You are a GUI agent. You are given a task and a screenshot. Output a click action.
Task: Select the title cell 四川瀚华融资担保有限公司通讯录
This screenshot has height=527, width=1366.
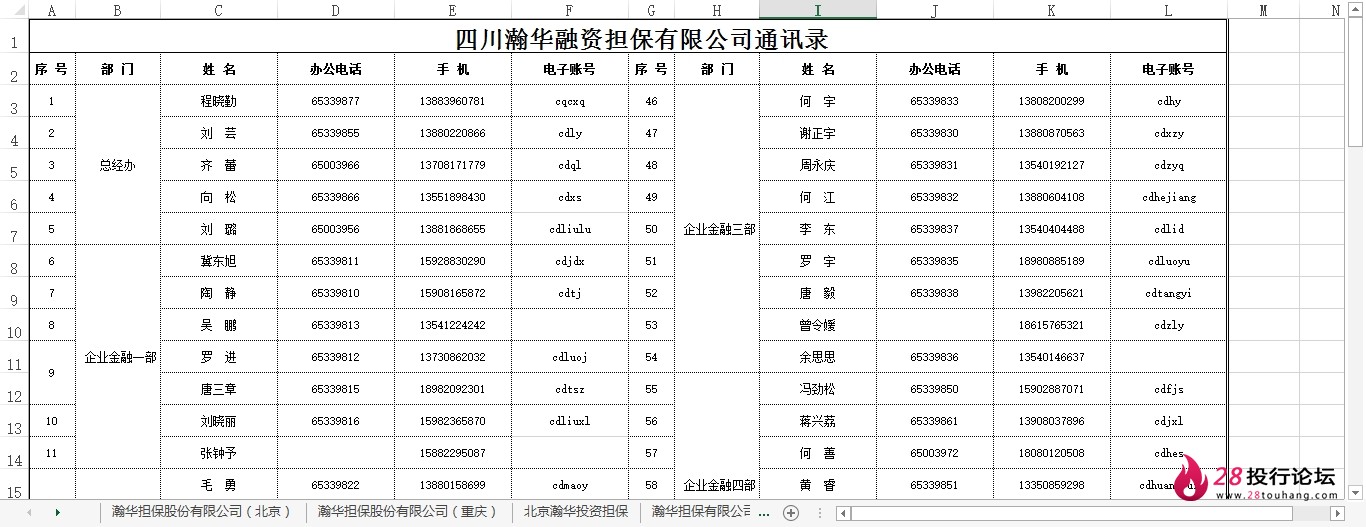pos(628,38)
